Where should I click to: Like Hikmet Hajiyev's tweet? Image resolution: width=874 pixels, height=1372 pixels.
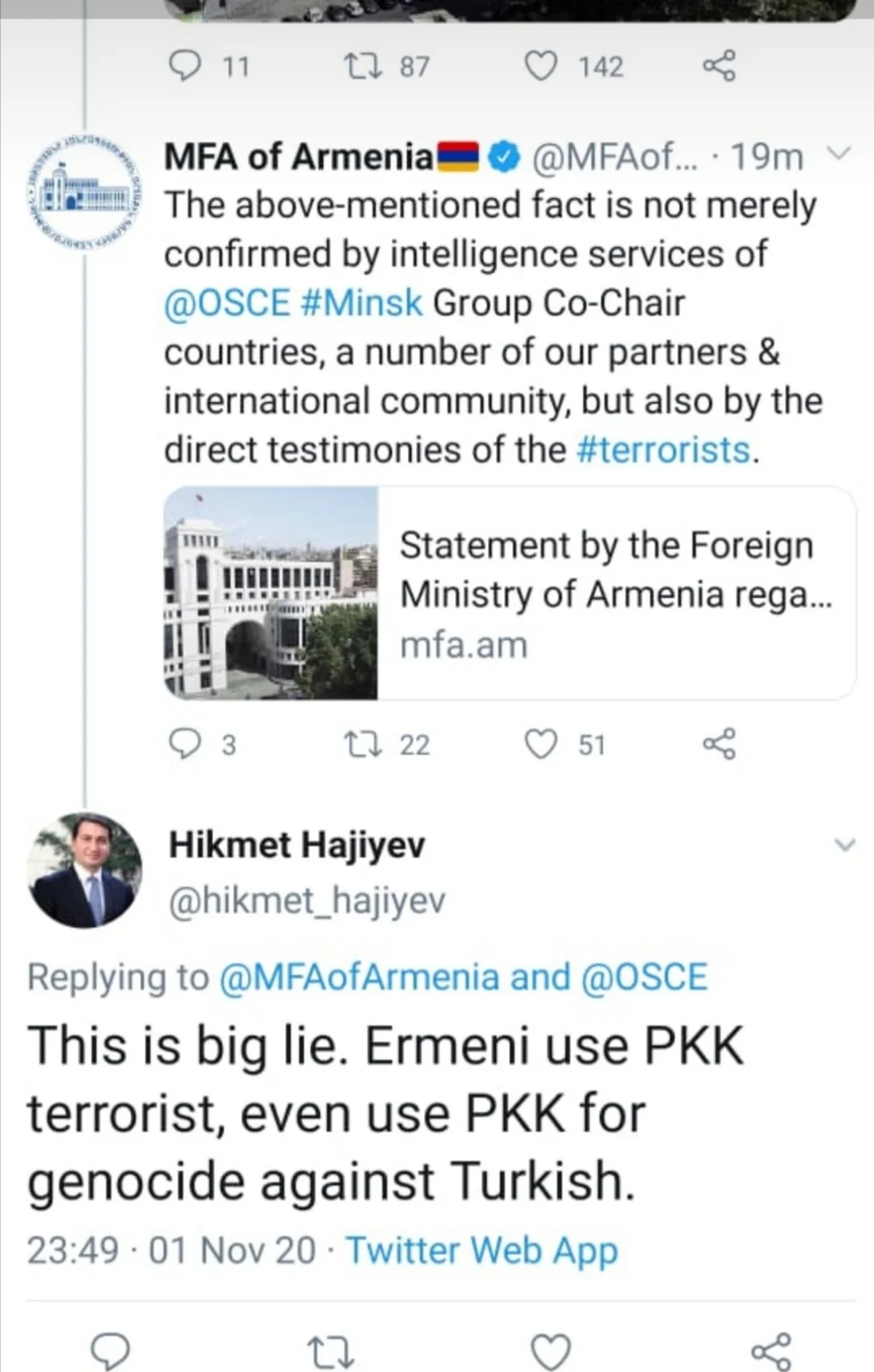(550, 1352)
